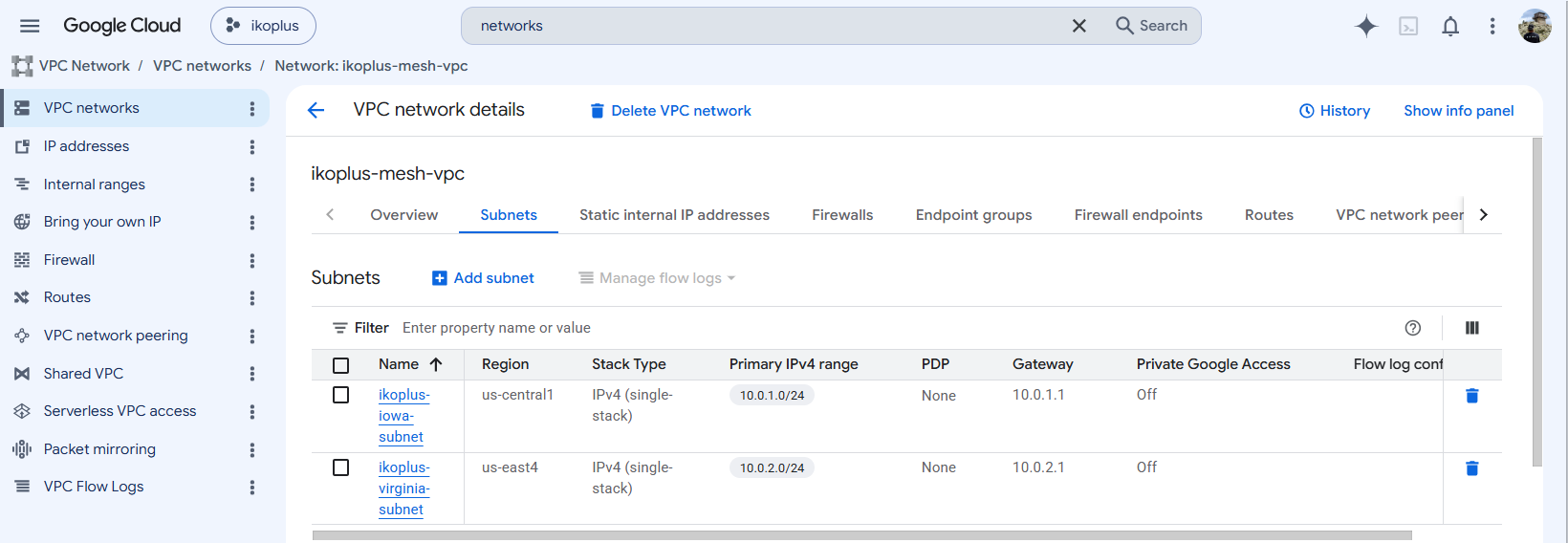Open three-dot menu next to Firewall
This screenshot has height=543, width=1568.
point(252,260)
